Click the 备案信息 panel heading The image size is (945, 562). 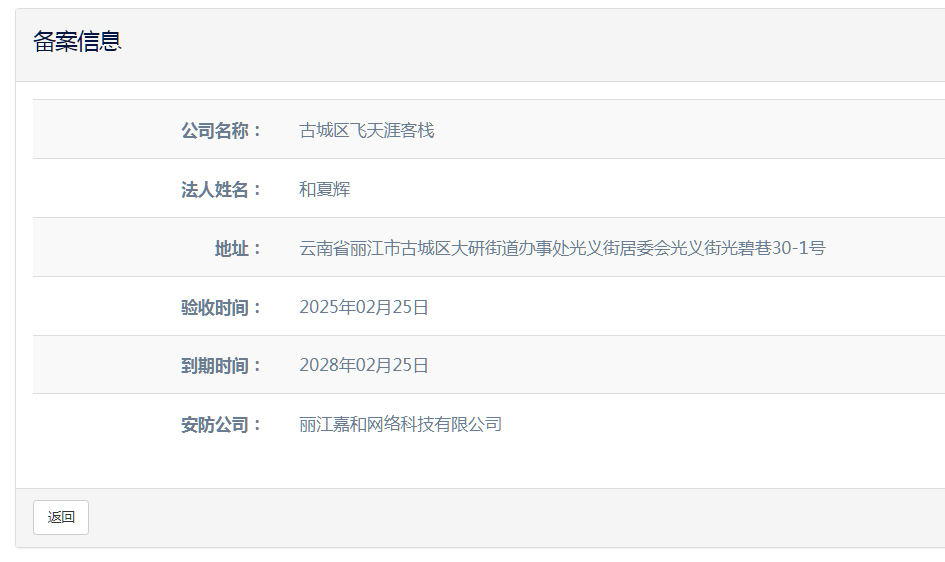point(77,42)
